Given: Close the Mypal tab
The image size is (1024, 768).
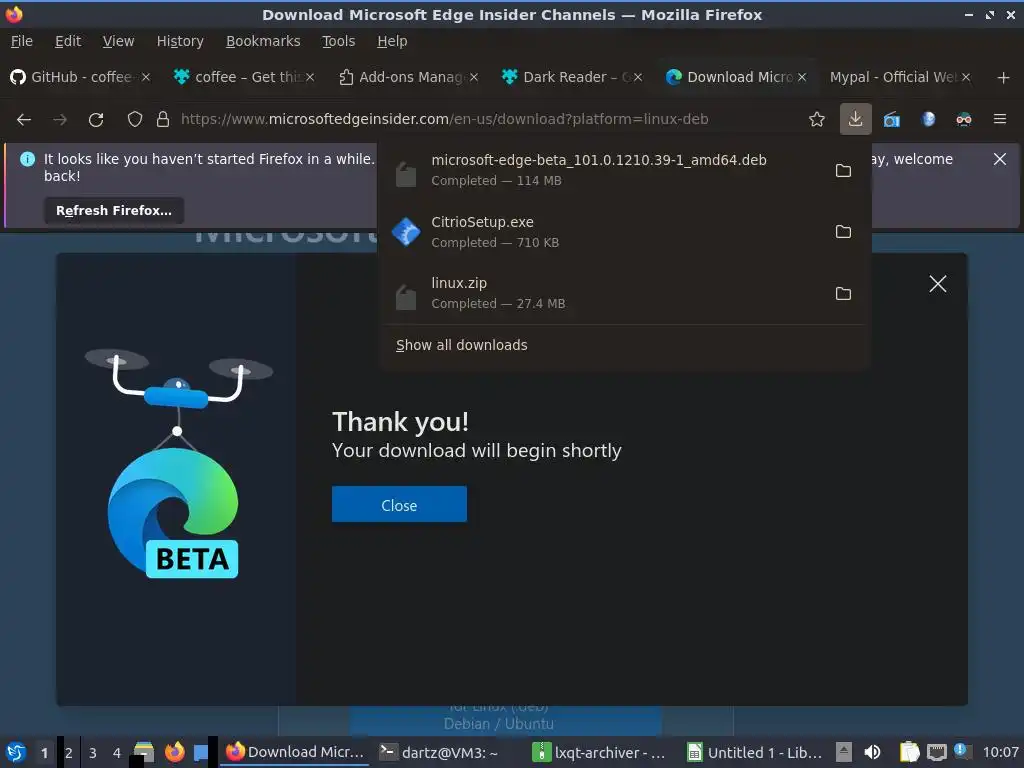Looking at the screenshot, I should 966,77.
